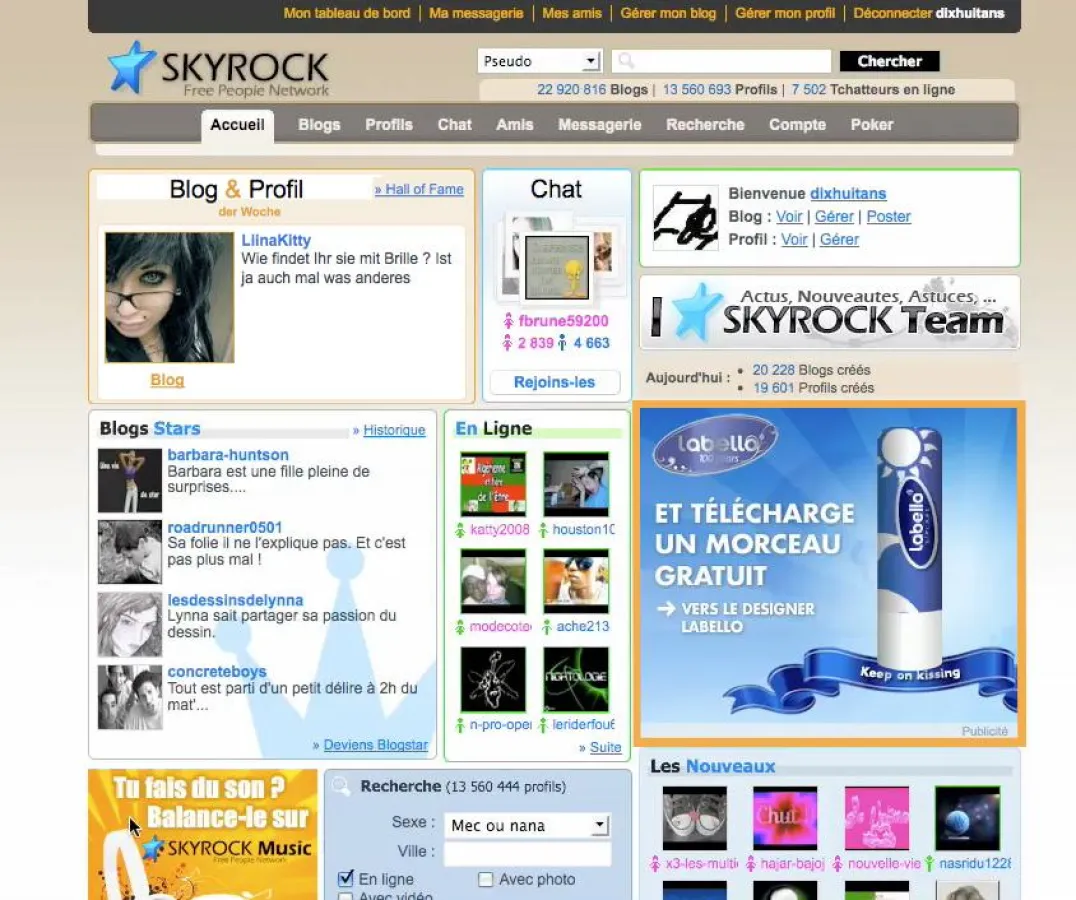This screenshot has height=900, width=1076.
Task: Click the pink gender icon beside katty2008
Action: 460,529
